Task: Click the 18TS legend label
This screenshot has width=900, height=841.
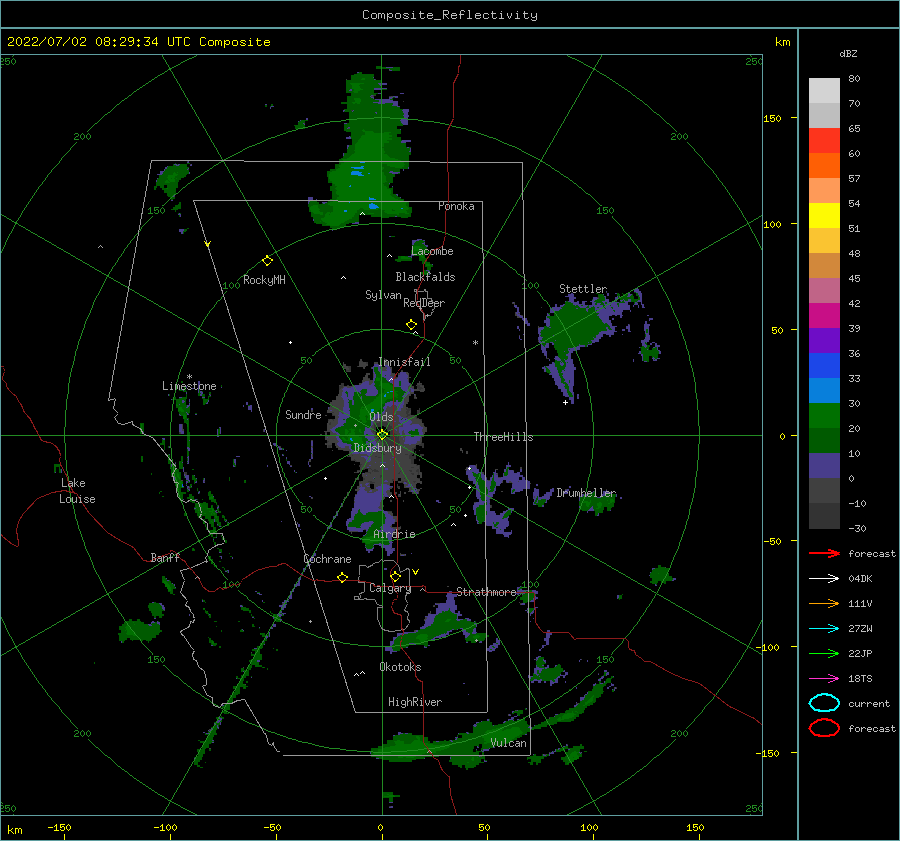Action: click(x=860, y=679)
